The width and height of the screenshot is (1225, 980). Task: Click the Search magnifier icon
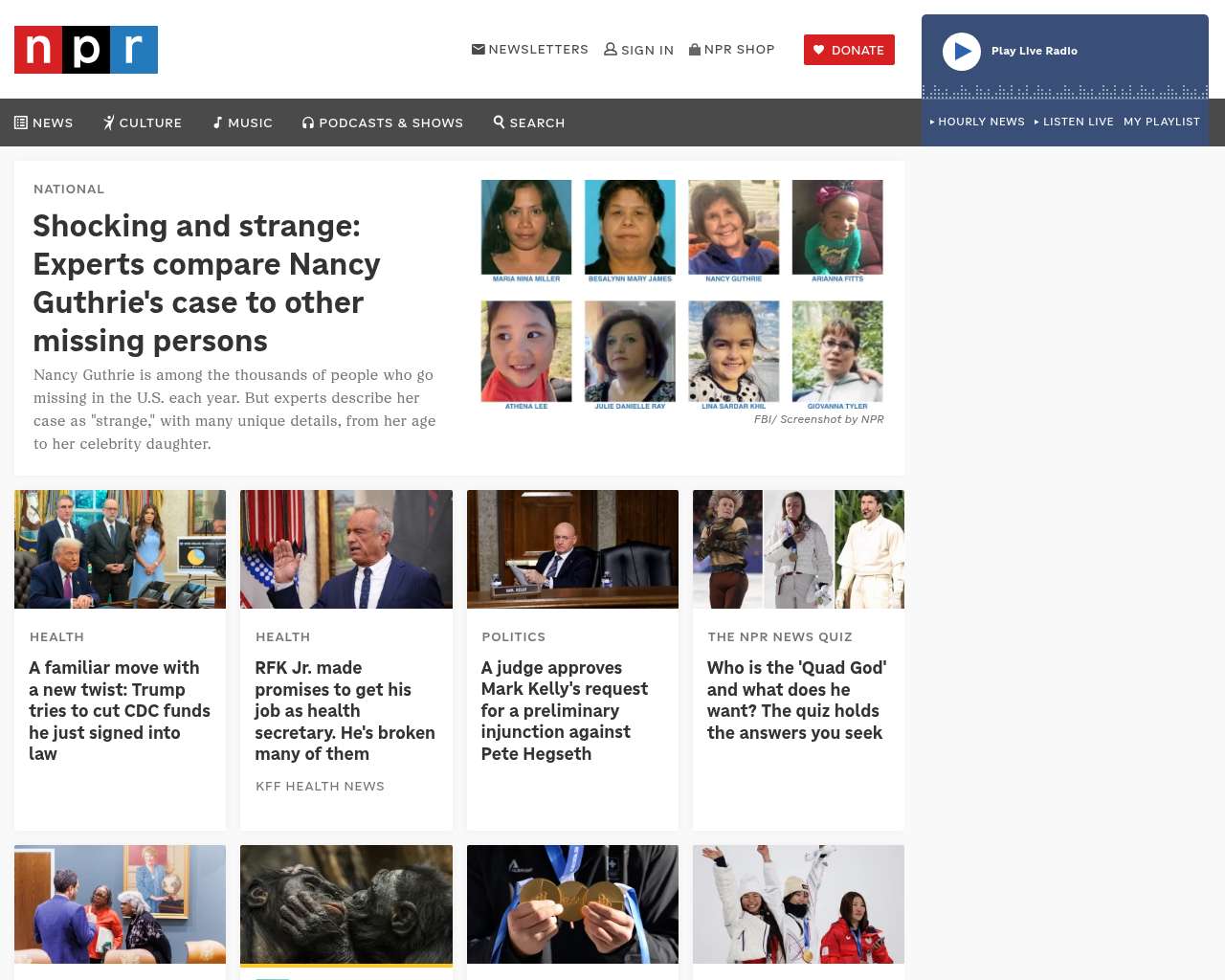pyautogui.click(x=499, y=122)
